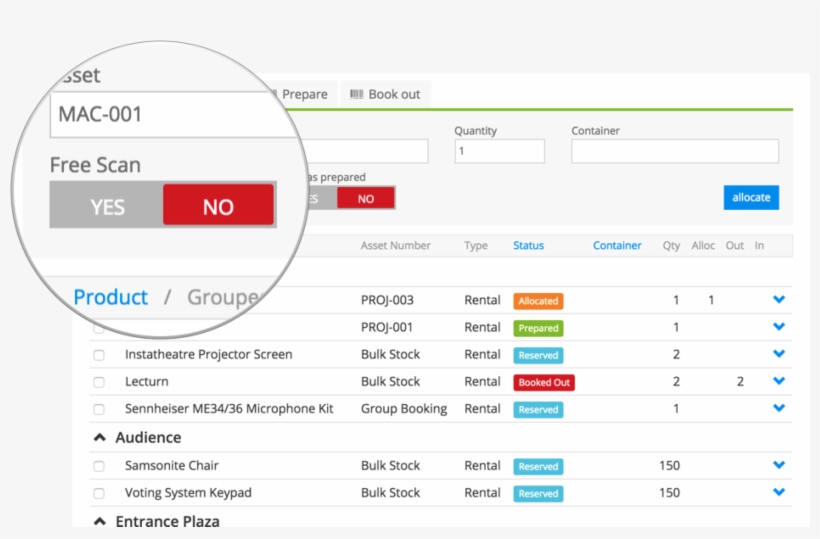
Task: Expand the Instatheatre Projector Screen row chevron
Action: [779, 354]
